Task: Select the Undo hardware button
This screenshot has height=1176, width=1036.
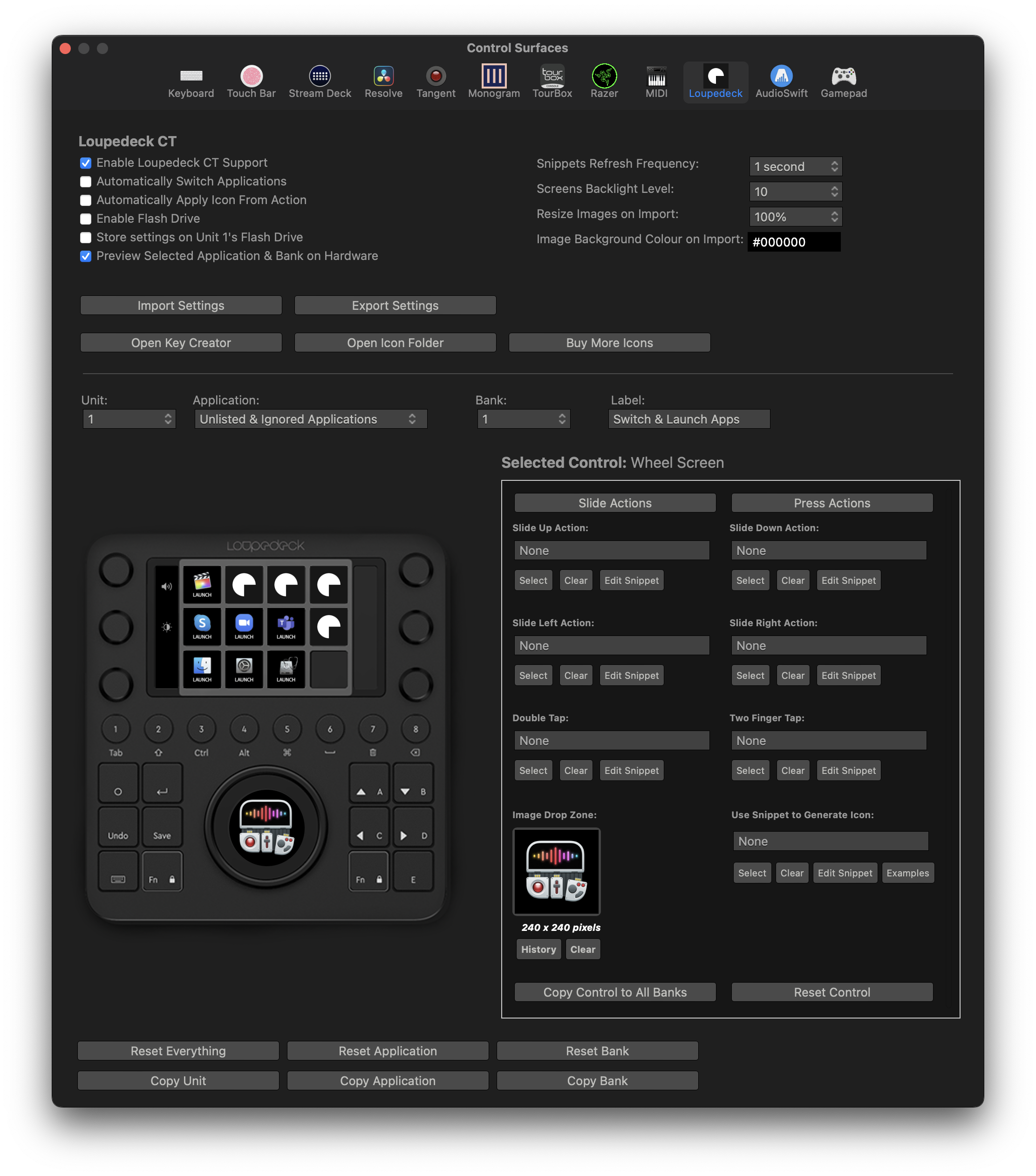Action: [118, 827]
